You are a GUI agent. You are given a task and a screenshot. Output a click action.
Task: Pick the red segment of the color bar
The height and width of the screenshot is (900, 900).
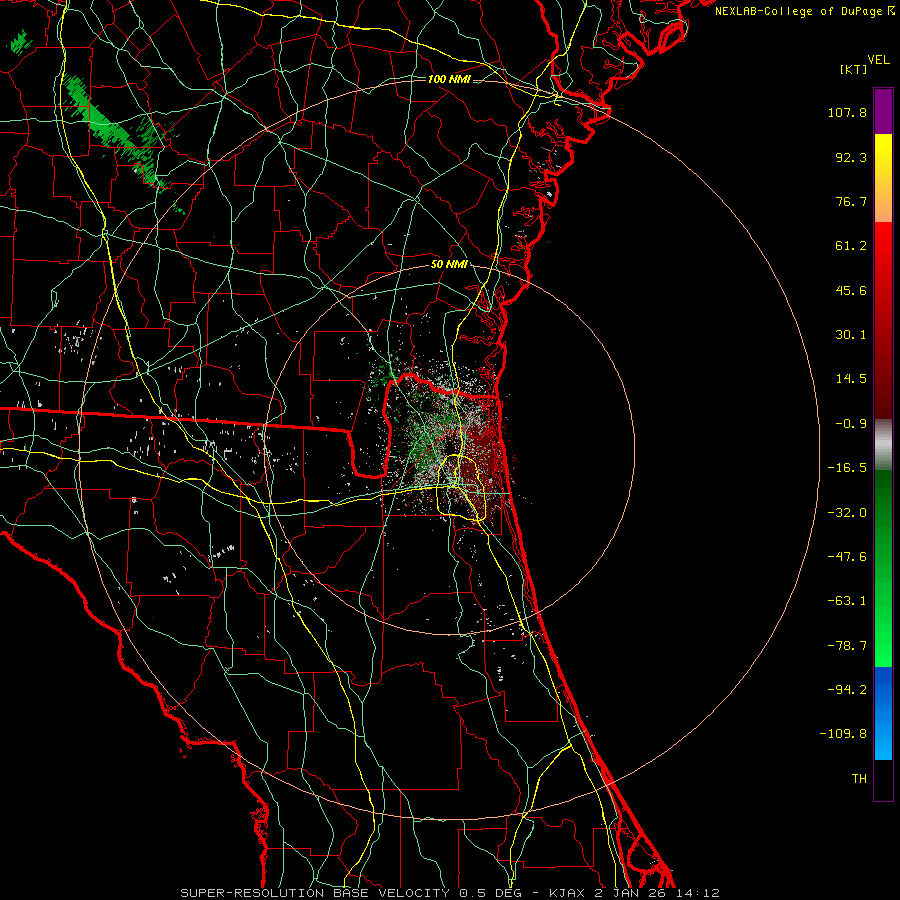click(883, 320)
